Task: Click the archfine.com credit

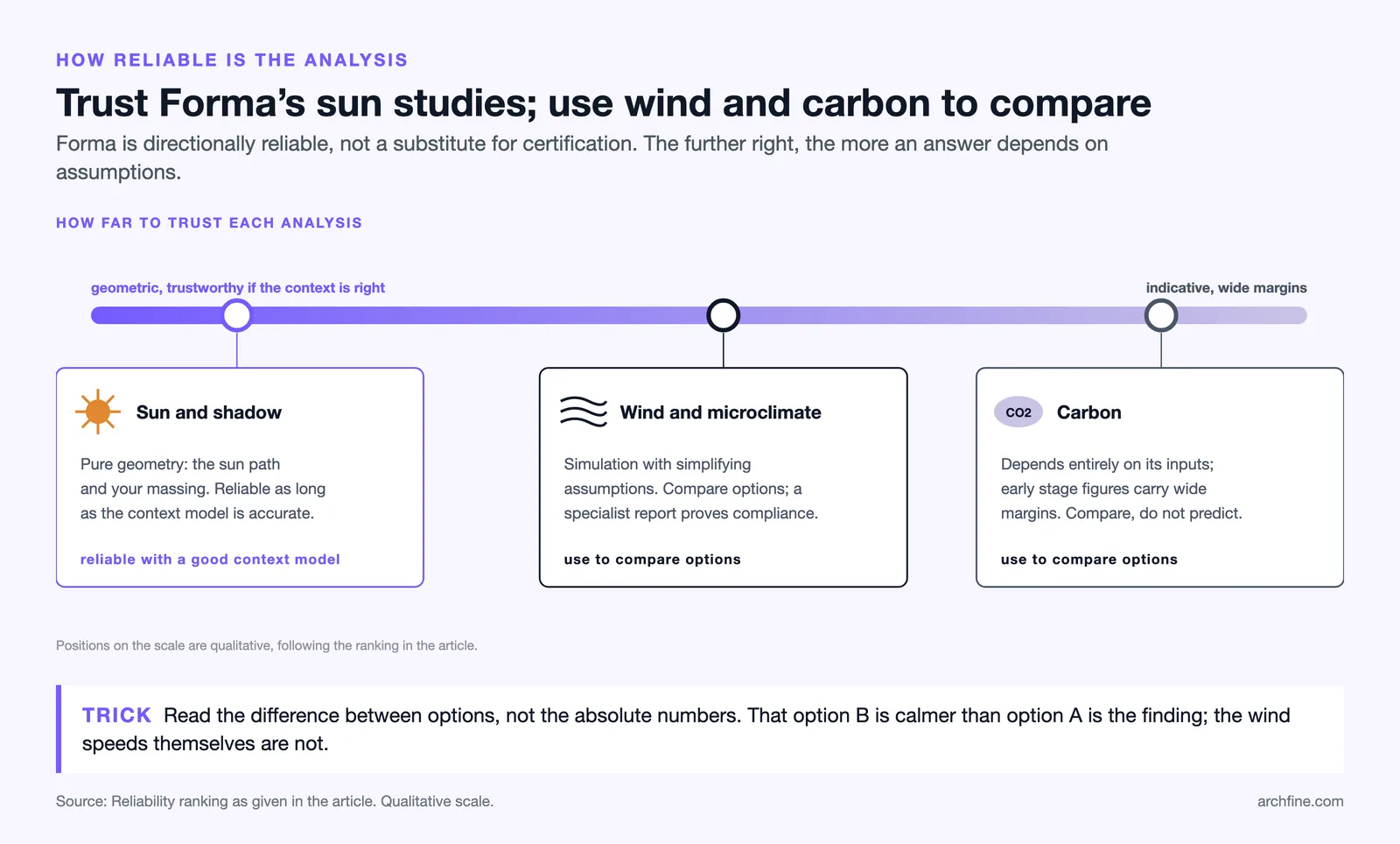Action: coord(1300,801)
